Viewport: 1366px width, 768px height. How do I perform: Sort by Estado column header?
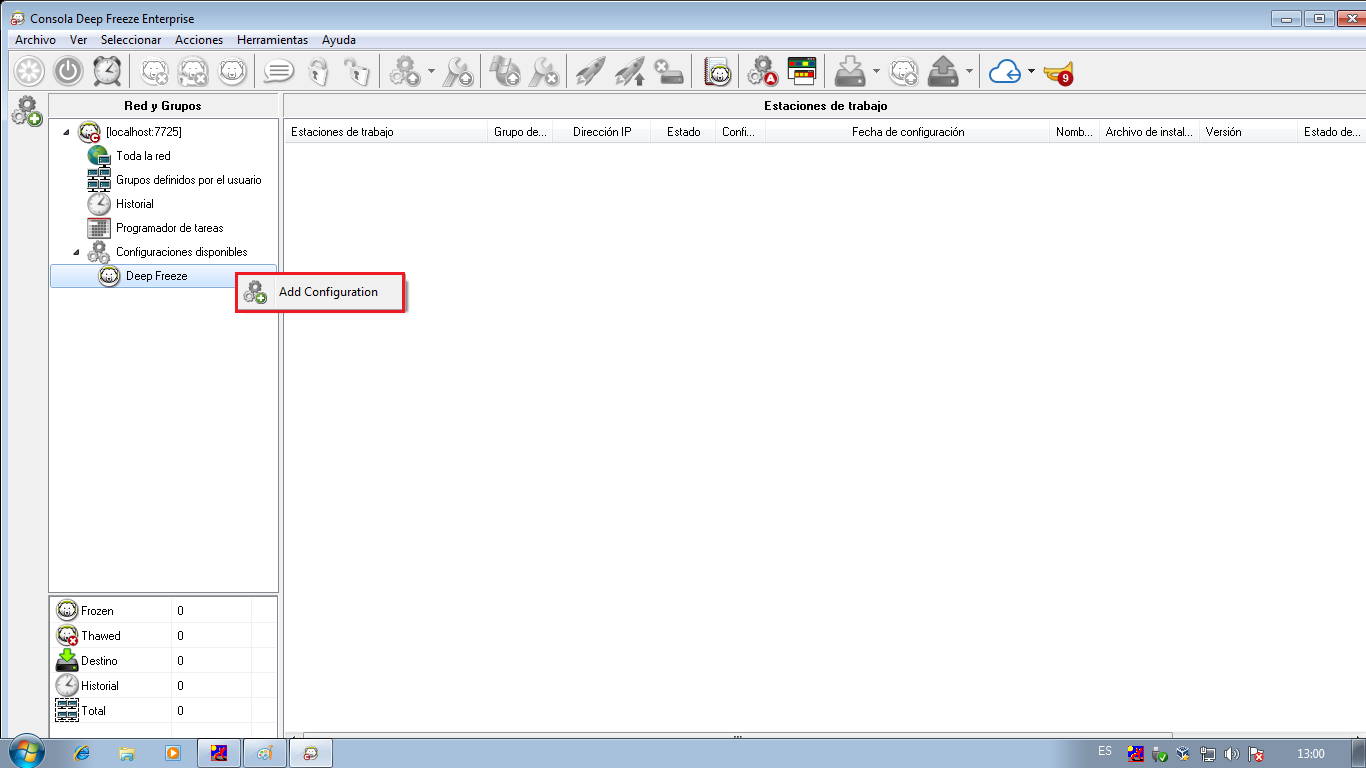684,132
